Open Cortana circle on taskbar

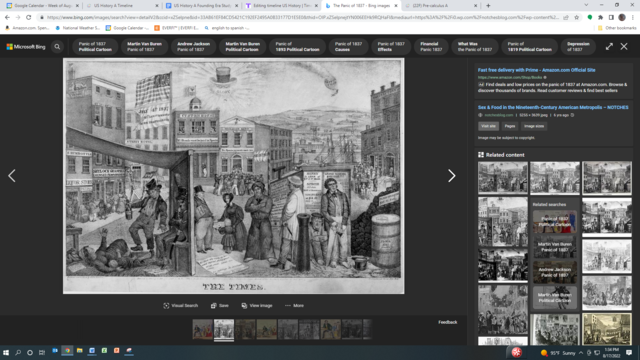point(30,352)
